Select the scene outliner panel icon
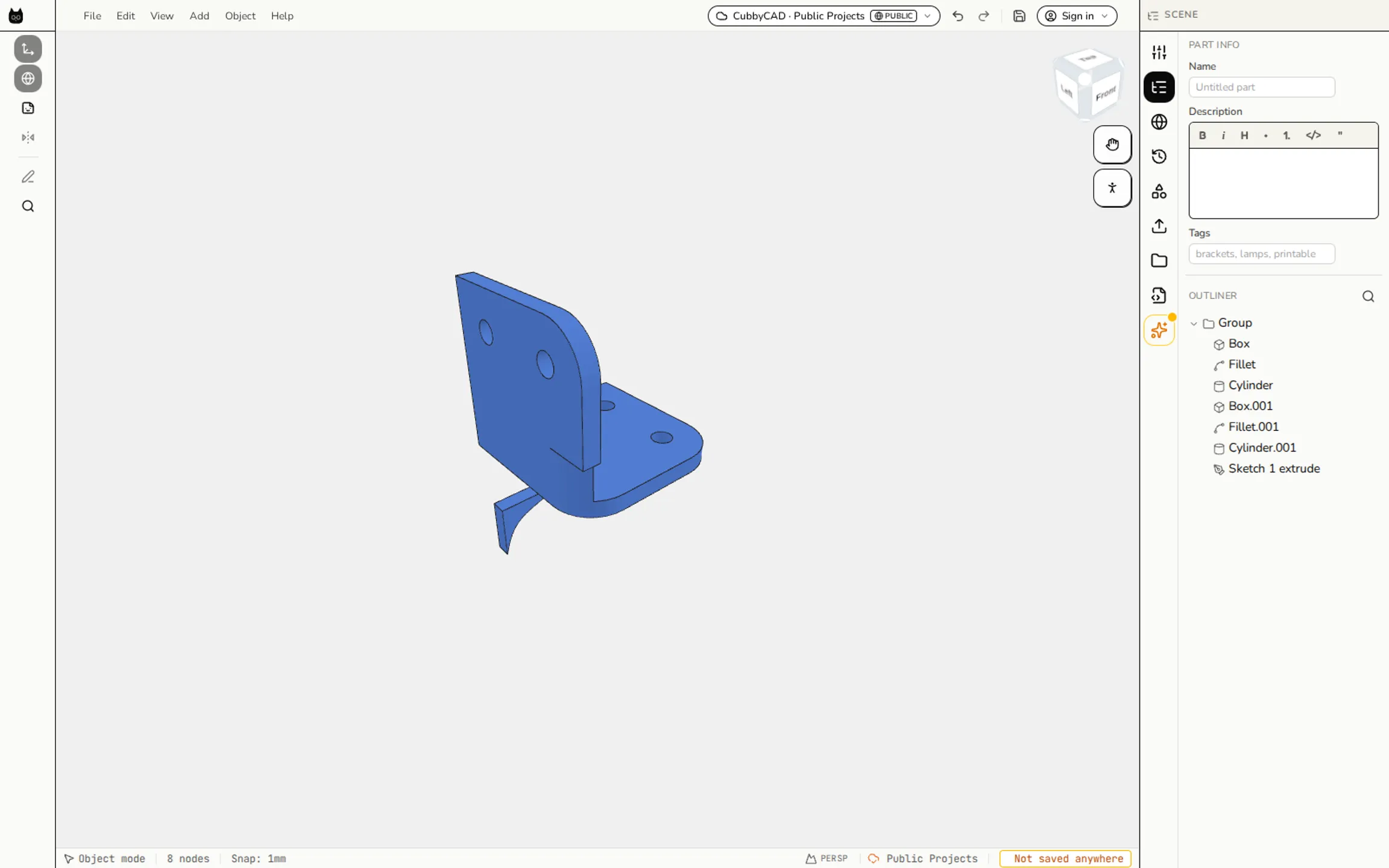This screenshot has height=868, width=1389. click(1159, 87)
